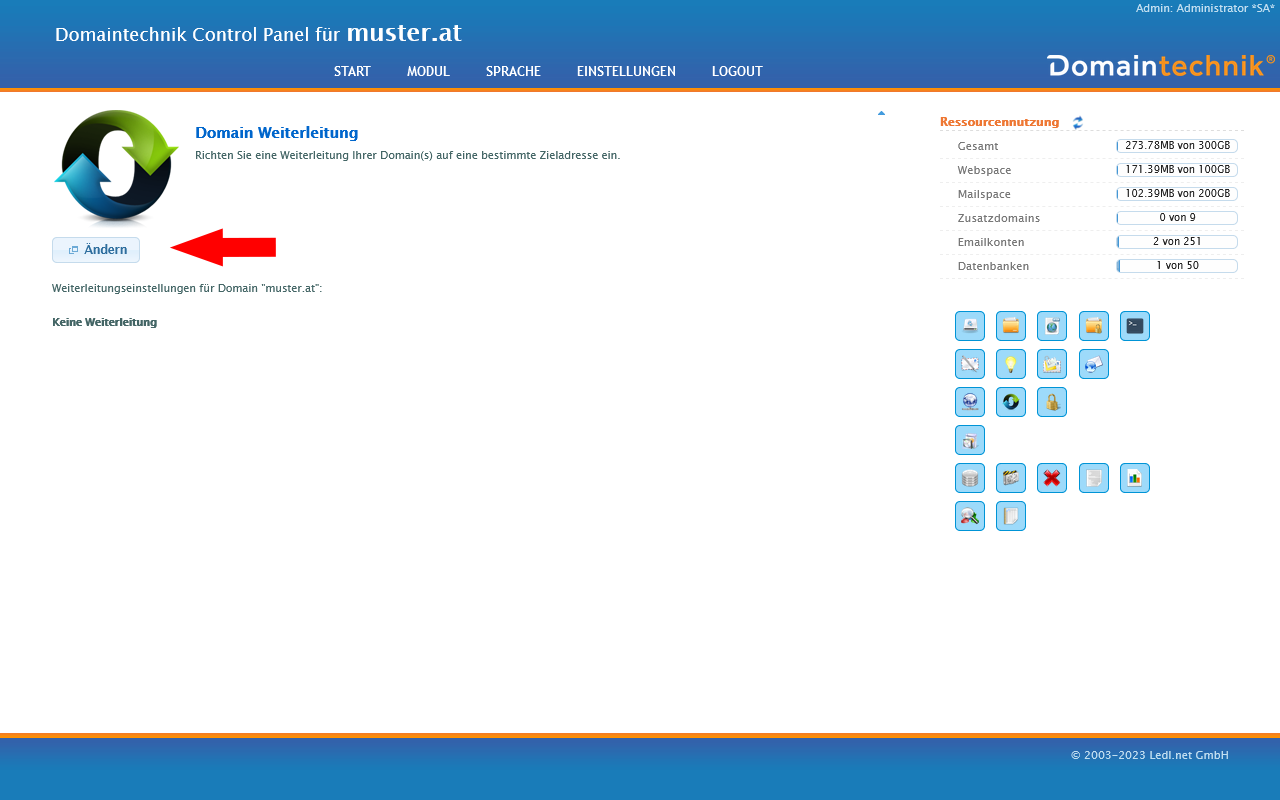Image resolution: width=1280 pixels, height=800 pixels.
Task: Open the bar chart statistics icon
Action: pos(1134,478)
